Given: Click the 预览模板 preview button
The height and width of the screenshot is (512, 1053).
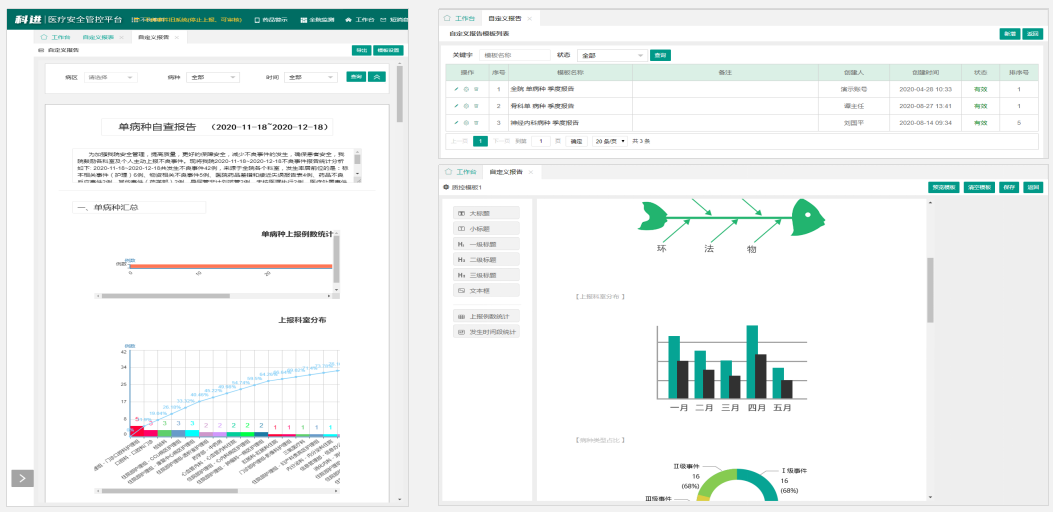Looking at the screenshot, I should click(944, 187).
